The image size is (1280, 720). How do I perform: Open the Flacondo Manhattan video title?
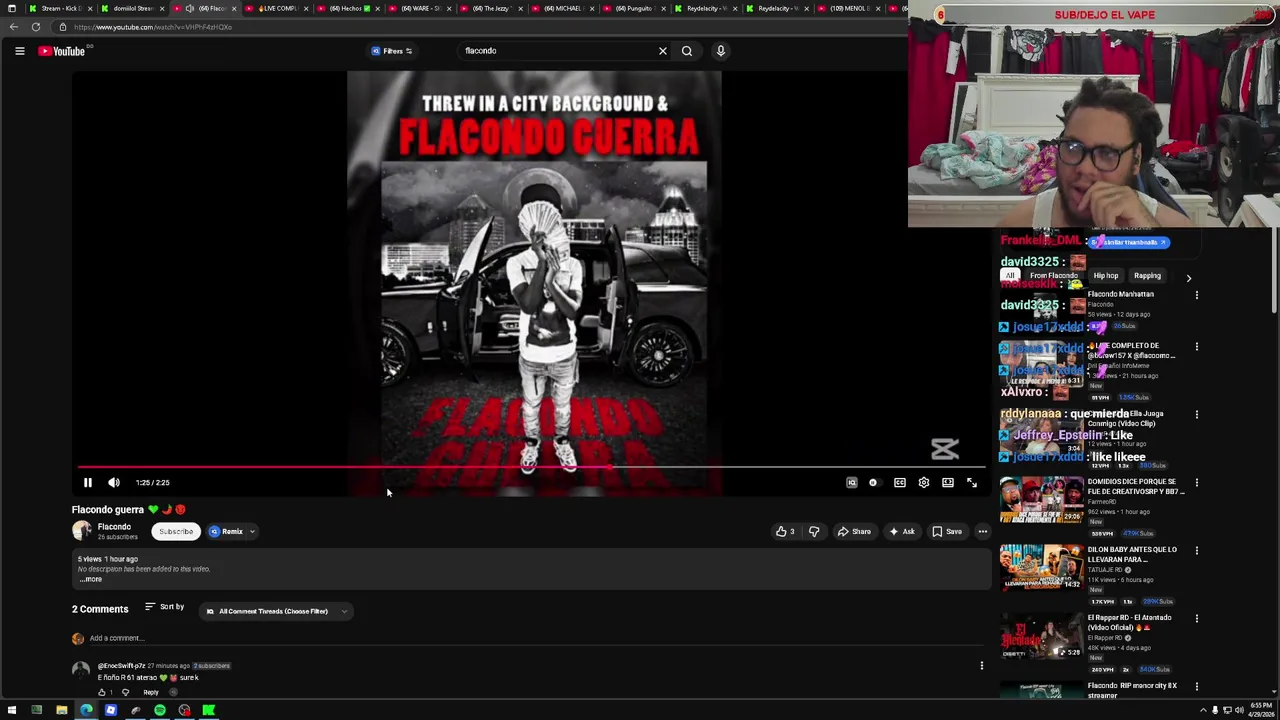click(1120, 294)
